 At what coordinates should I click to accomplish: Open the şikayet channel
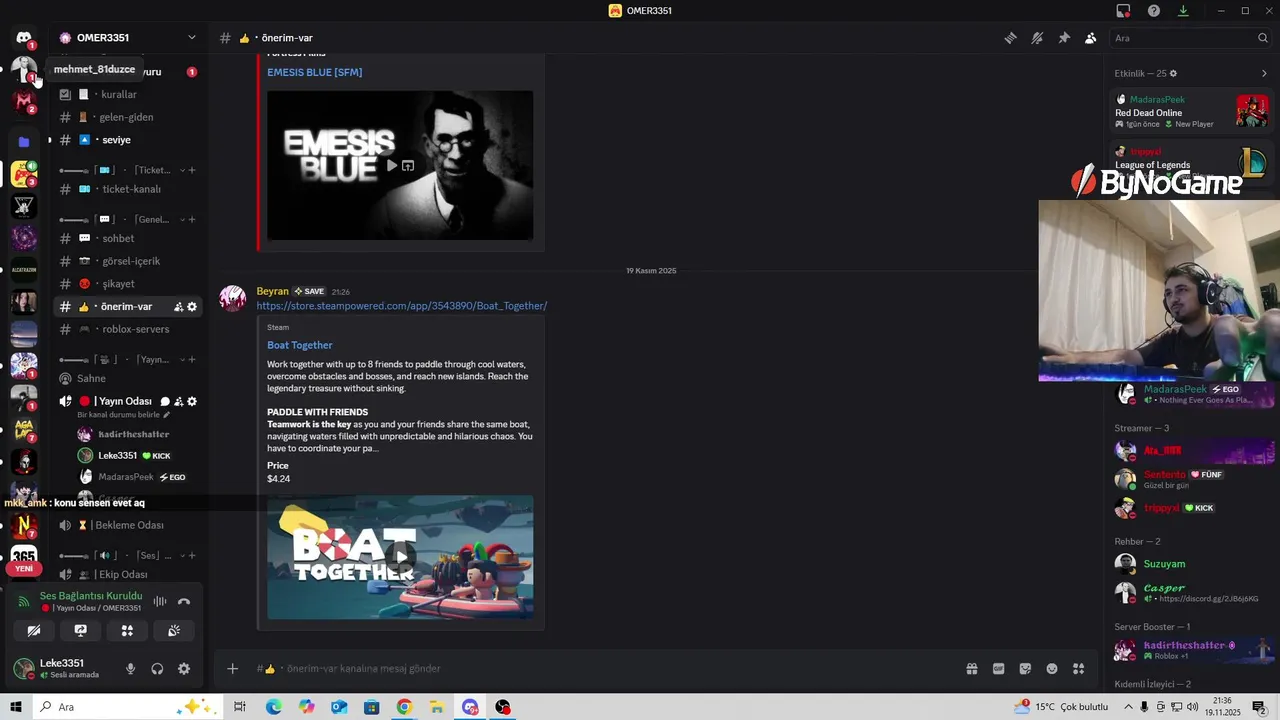128,284
